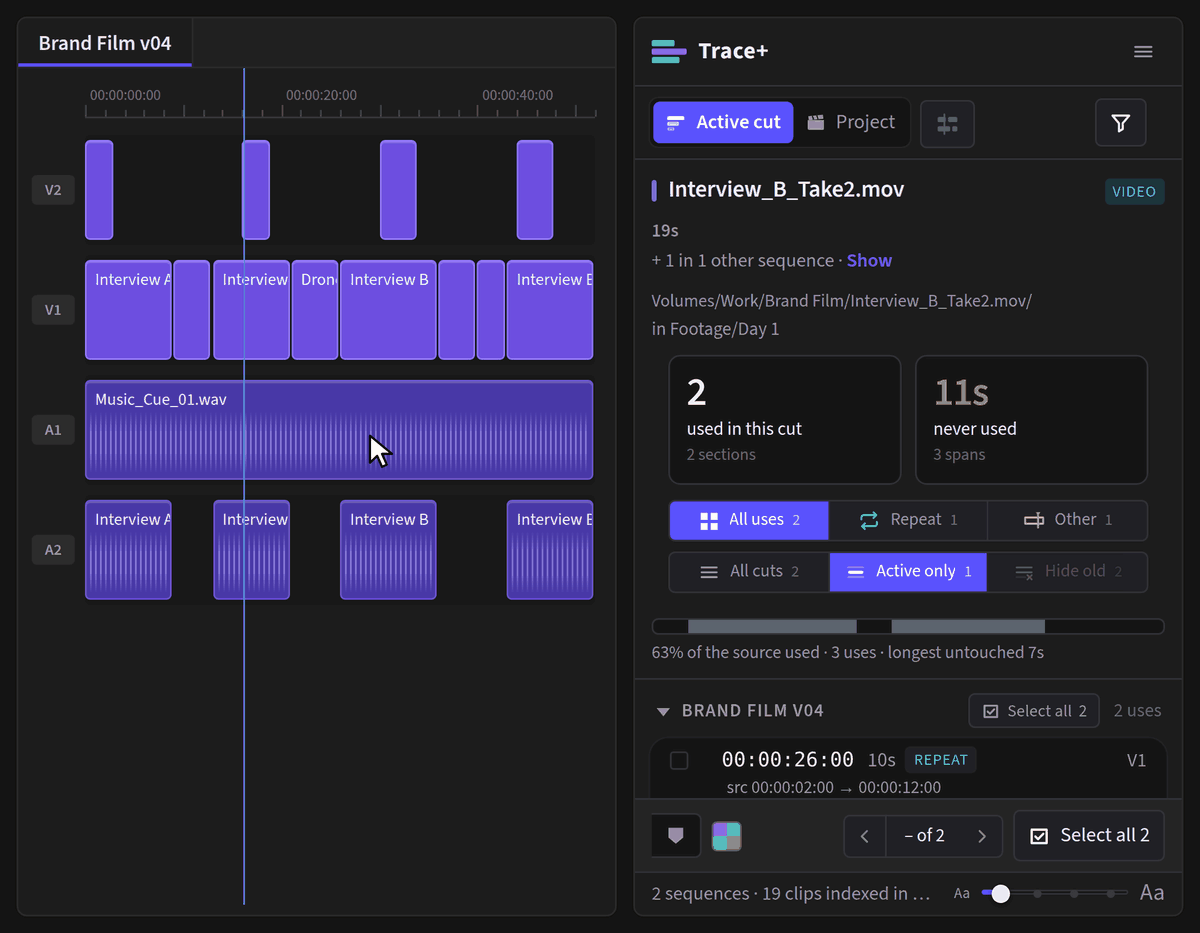1200x933 pixels.
Task: Open the align/compare options icon button
Action: [x=947, y=123]
